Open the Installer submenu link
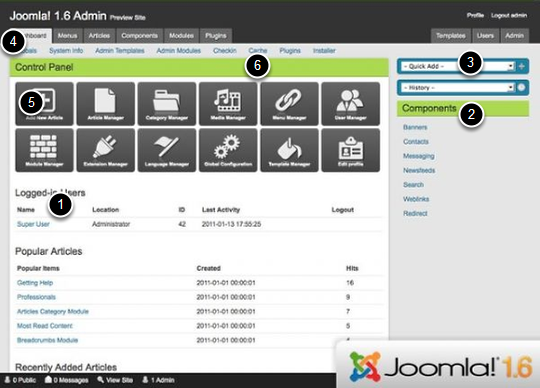This screenshot has width=540, height=388. [x=324, y=51]
